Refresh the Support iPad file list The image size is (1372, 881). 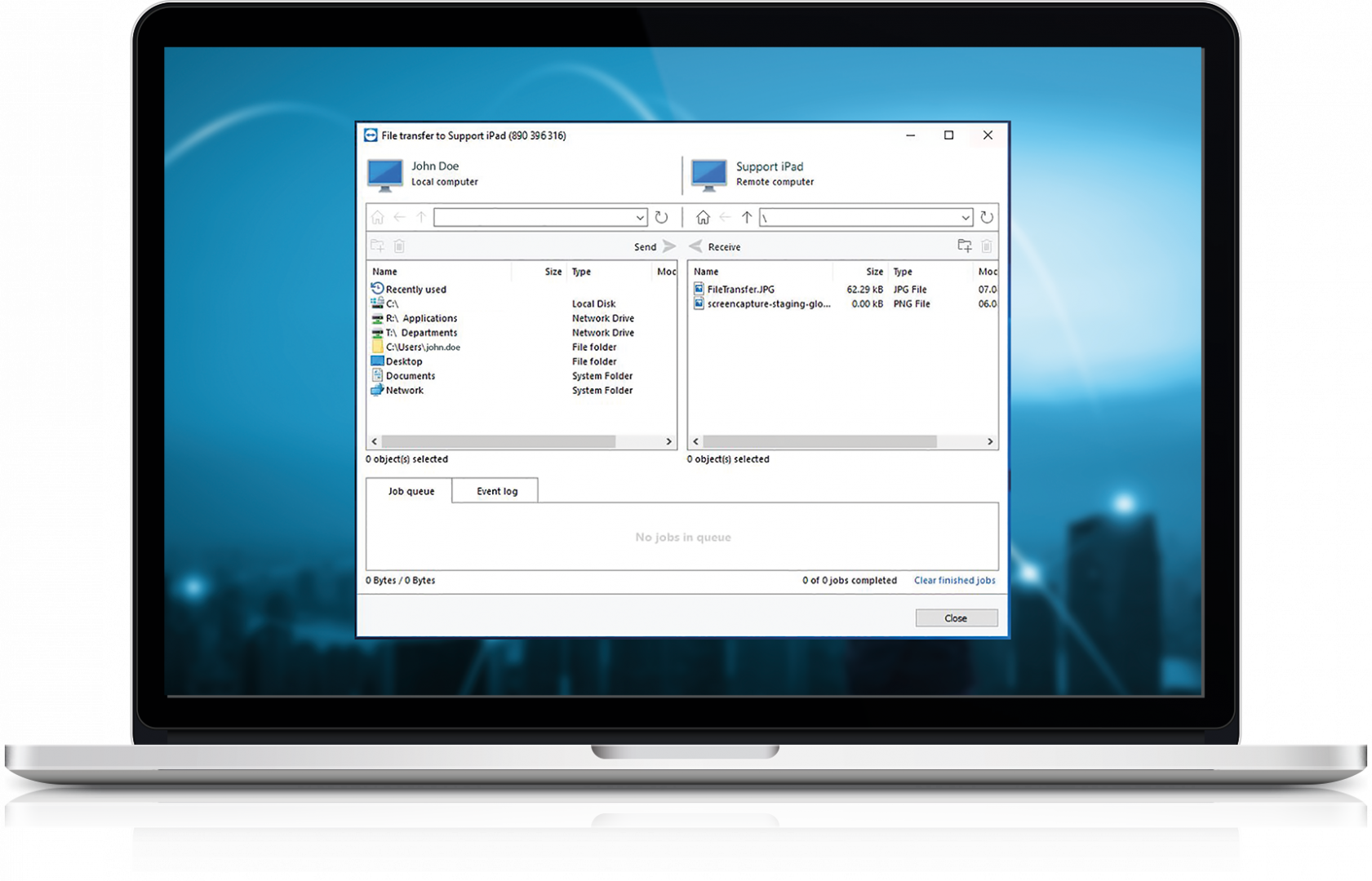(987, 217)
